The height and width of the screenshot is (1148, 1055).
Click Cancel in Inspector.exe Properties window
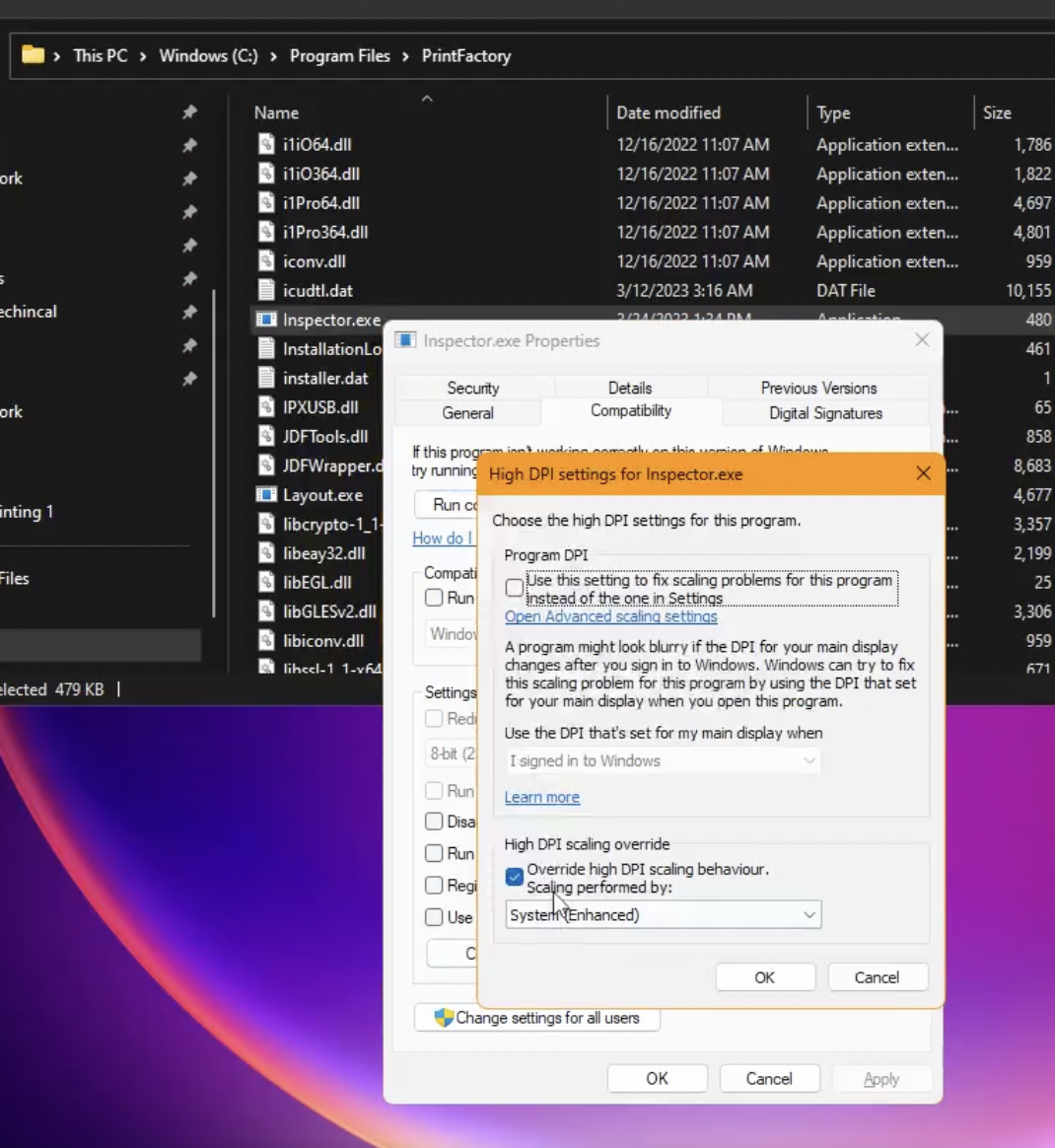pyautogui.click(x=769, y=1078)
